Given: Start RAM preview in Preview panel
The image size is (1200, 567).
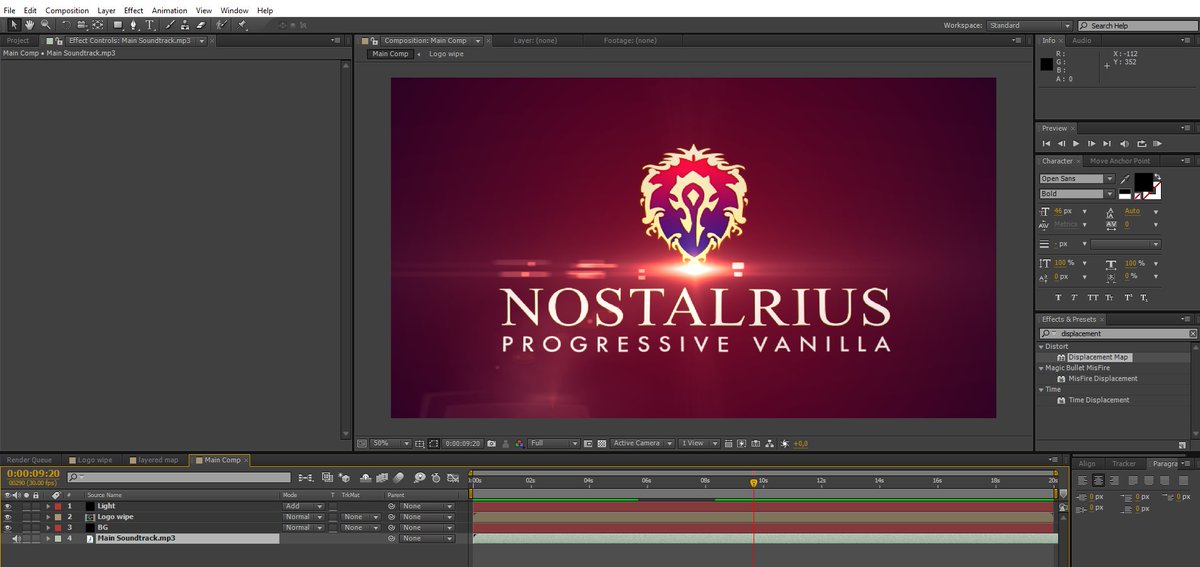Looking at the screenshot, I should tap(1157, 144).
